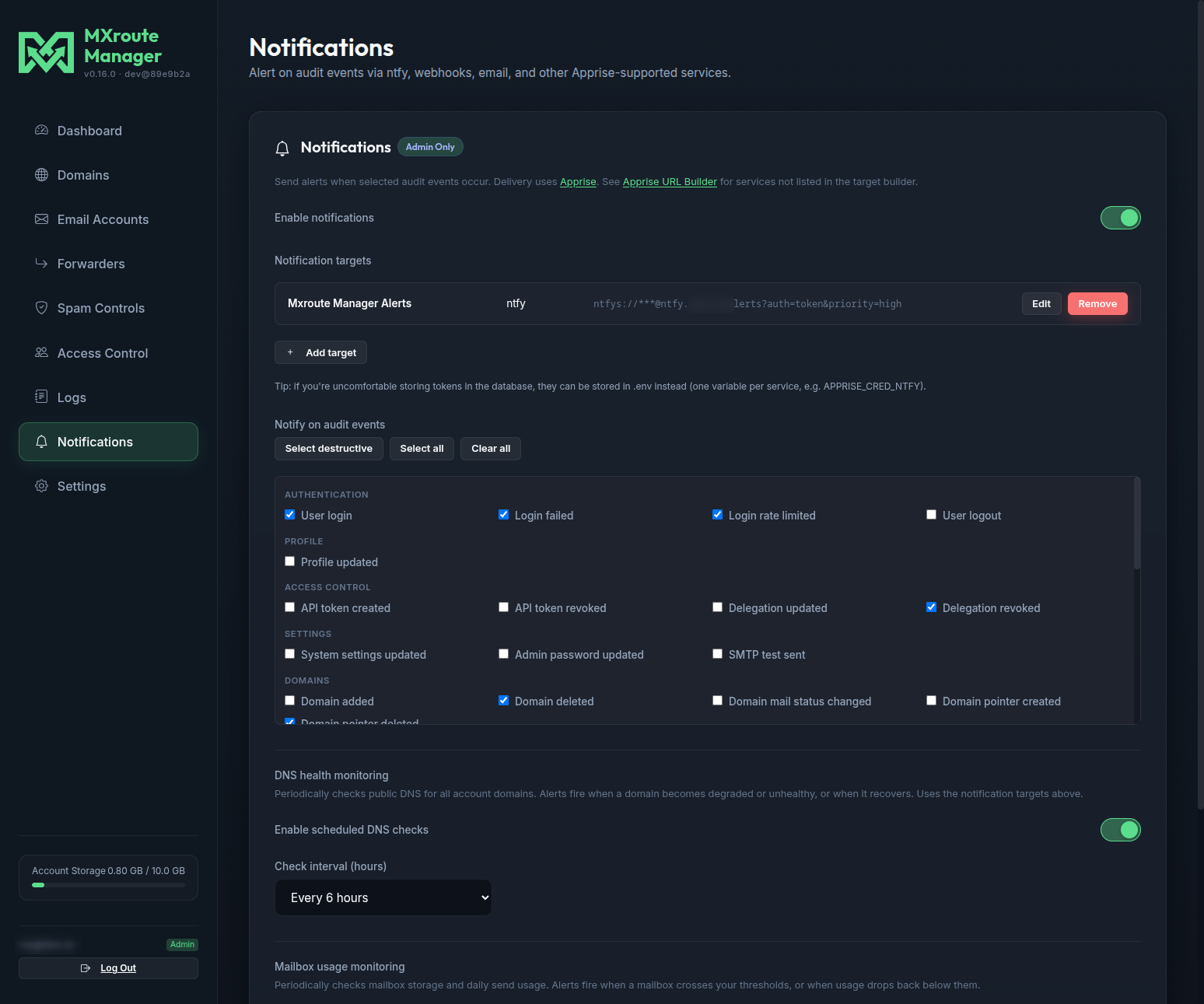Click the Settings gear icon
Viewport: 1204px width, 1004px height.
[41, 485]
